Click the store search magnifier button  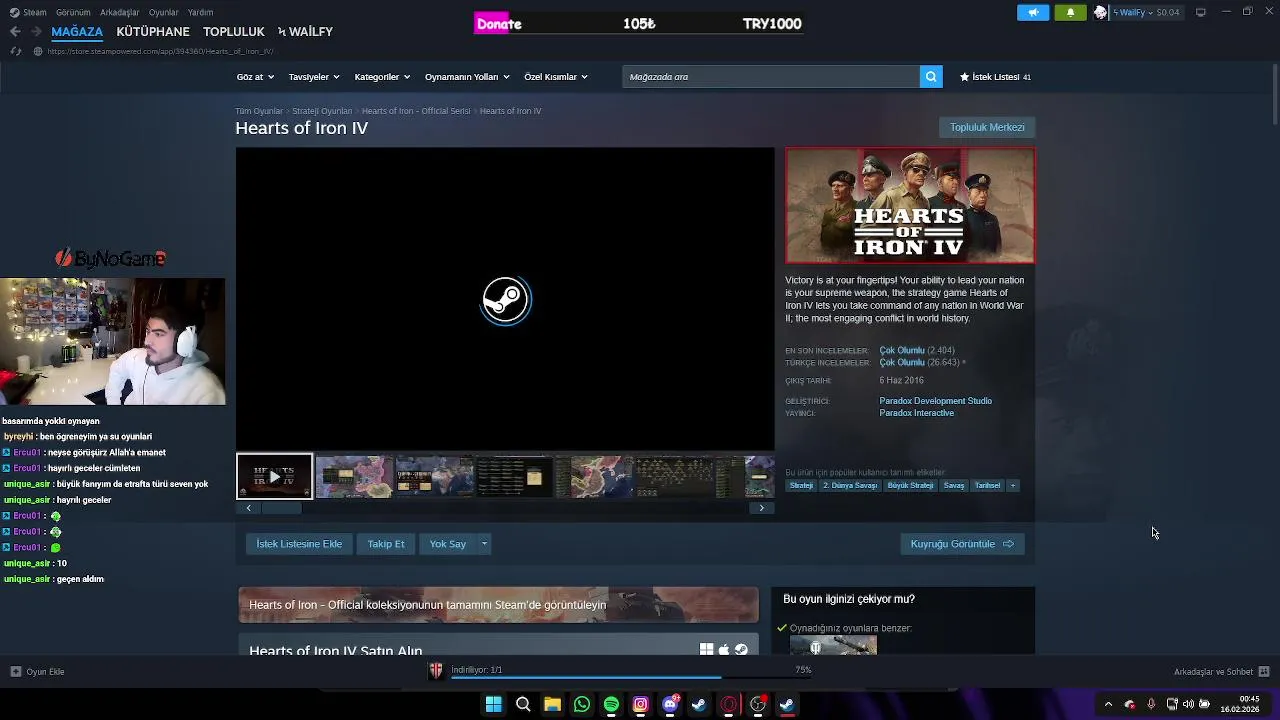coord(931,77)
